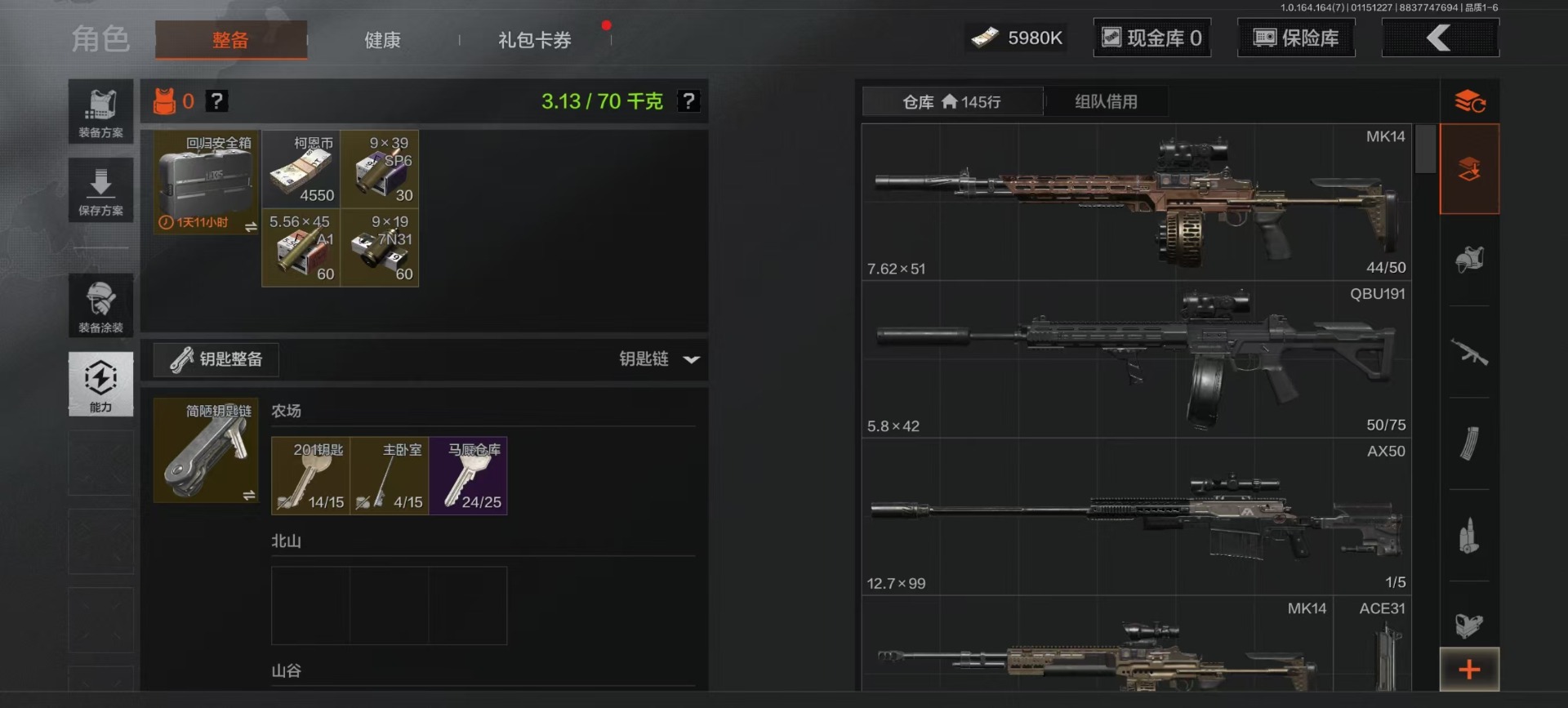Filter warehouse by magazine icon
The image size is (1568, 708).
point(1469,444)
